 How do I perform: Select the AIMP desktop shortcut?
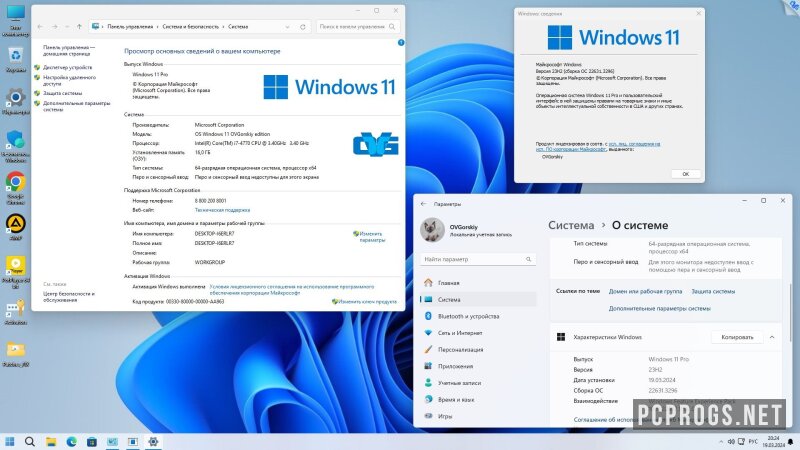[x=15, y=227]
